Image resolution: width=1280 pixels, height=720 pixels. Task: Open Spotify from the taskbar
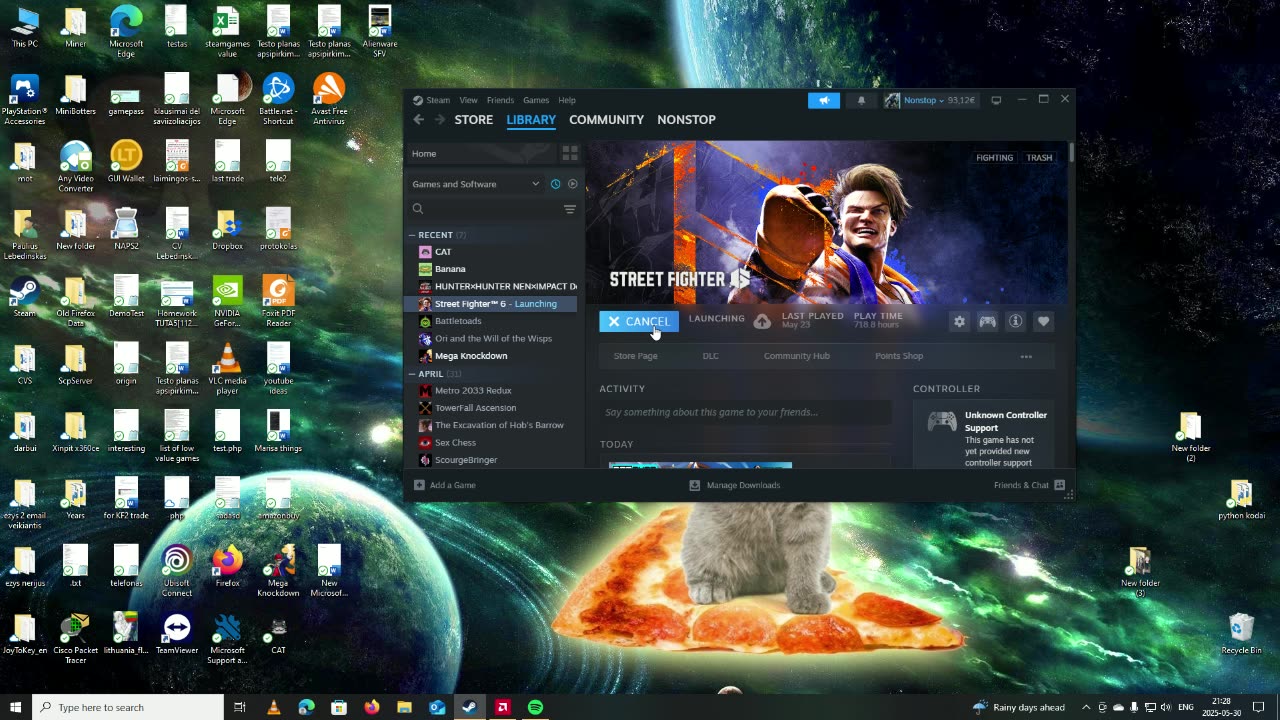point(535,707)
